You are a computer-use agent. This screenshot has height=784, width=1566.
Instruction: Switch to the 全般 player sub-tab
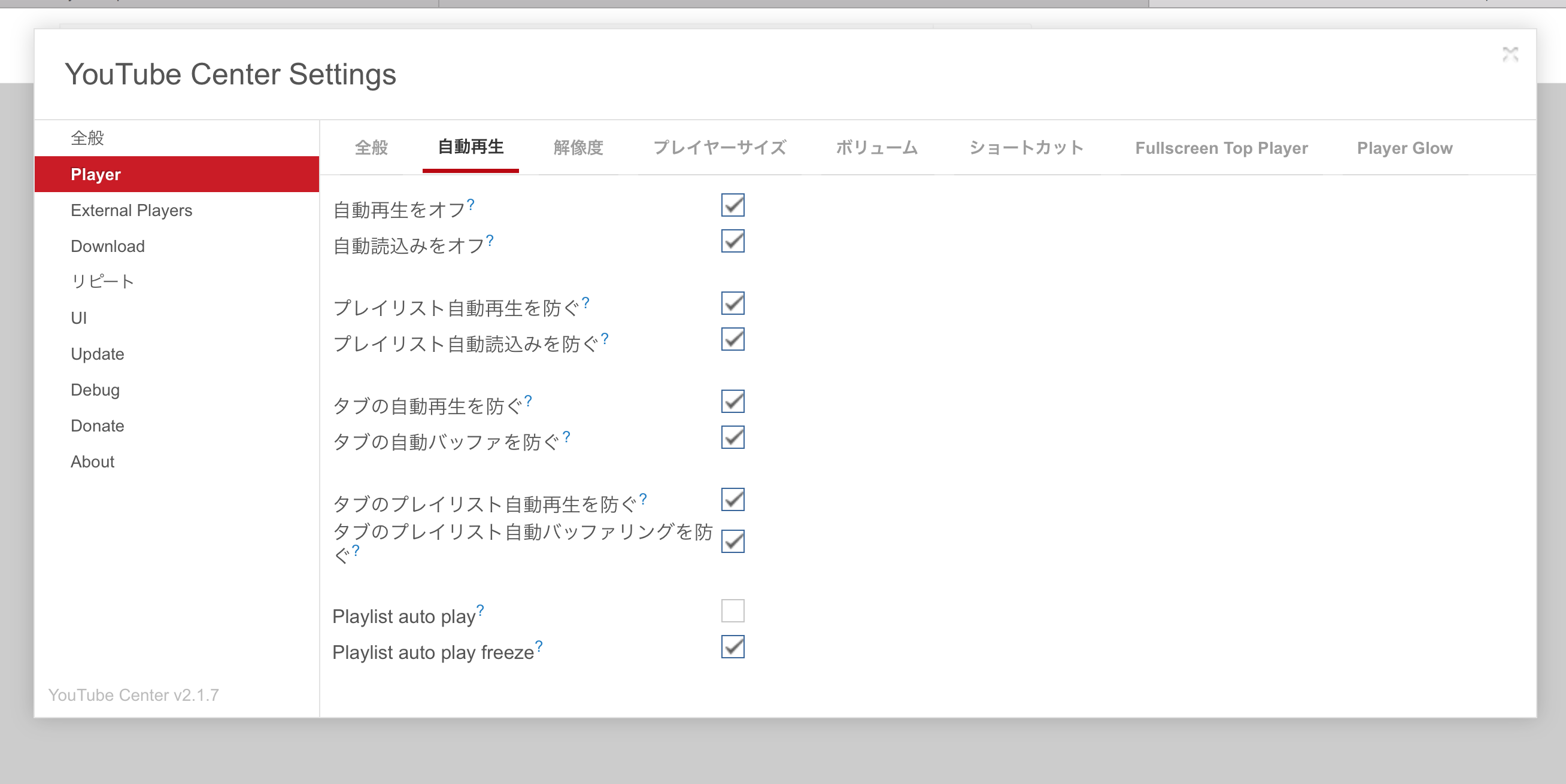pyautogui.click(x=371, y=148)
